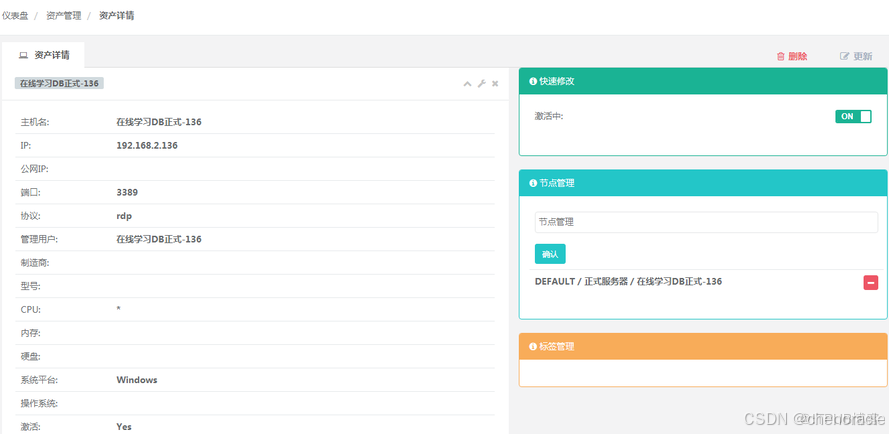
Task: Click the 节点管理 input field
Action: click(x=706, y=222)
